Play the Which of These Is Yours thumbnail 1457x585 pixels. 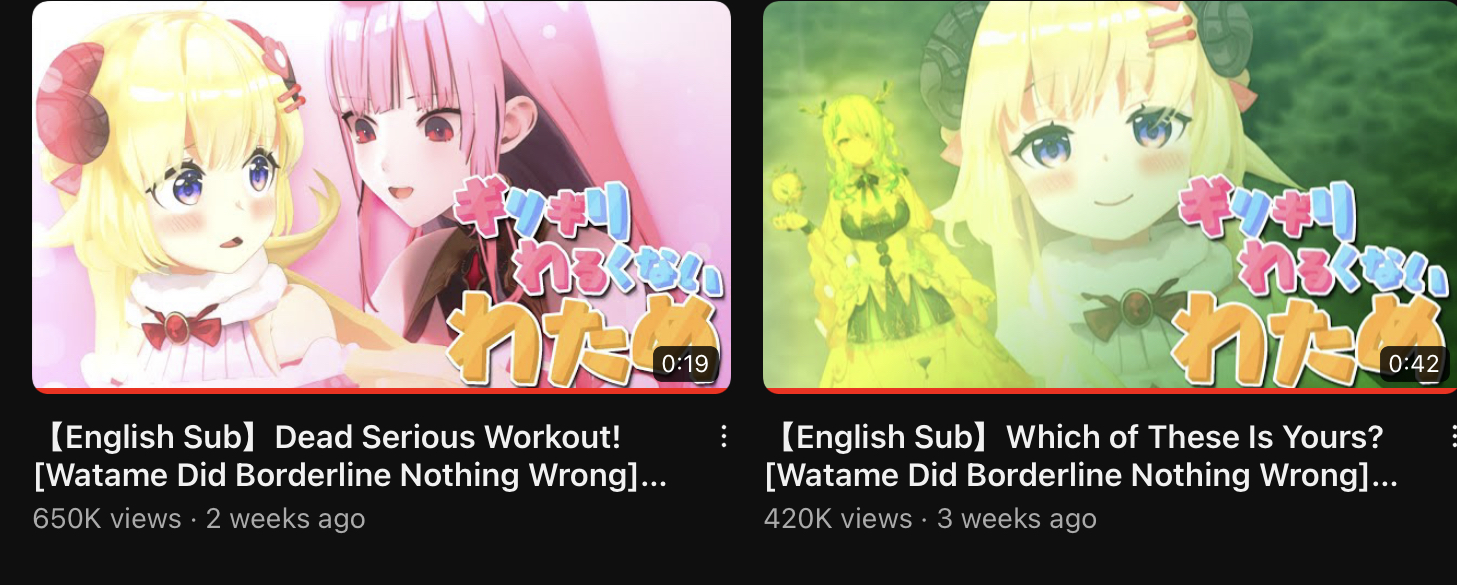[1110, 197]
